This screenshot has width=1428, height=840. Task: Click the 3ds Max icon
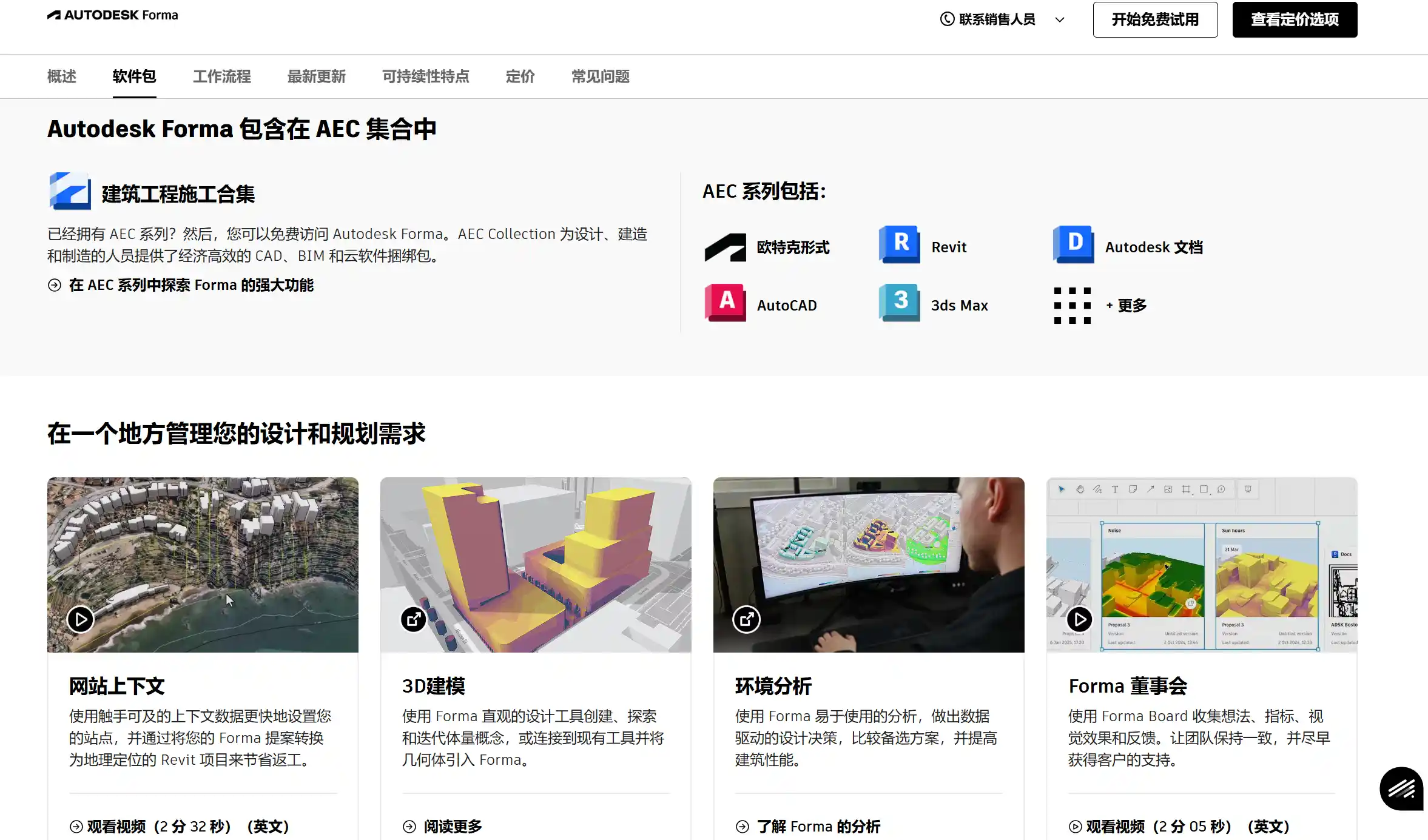tap(899, 303)
